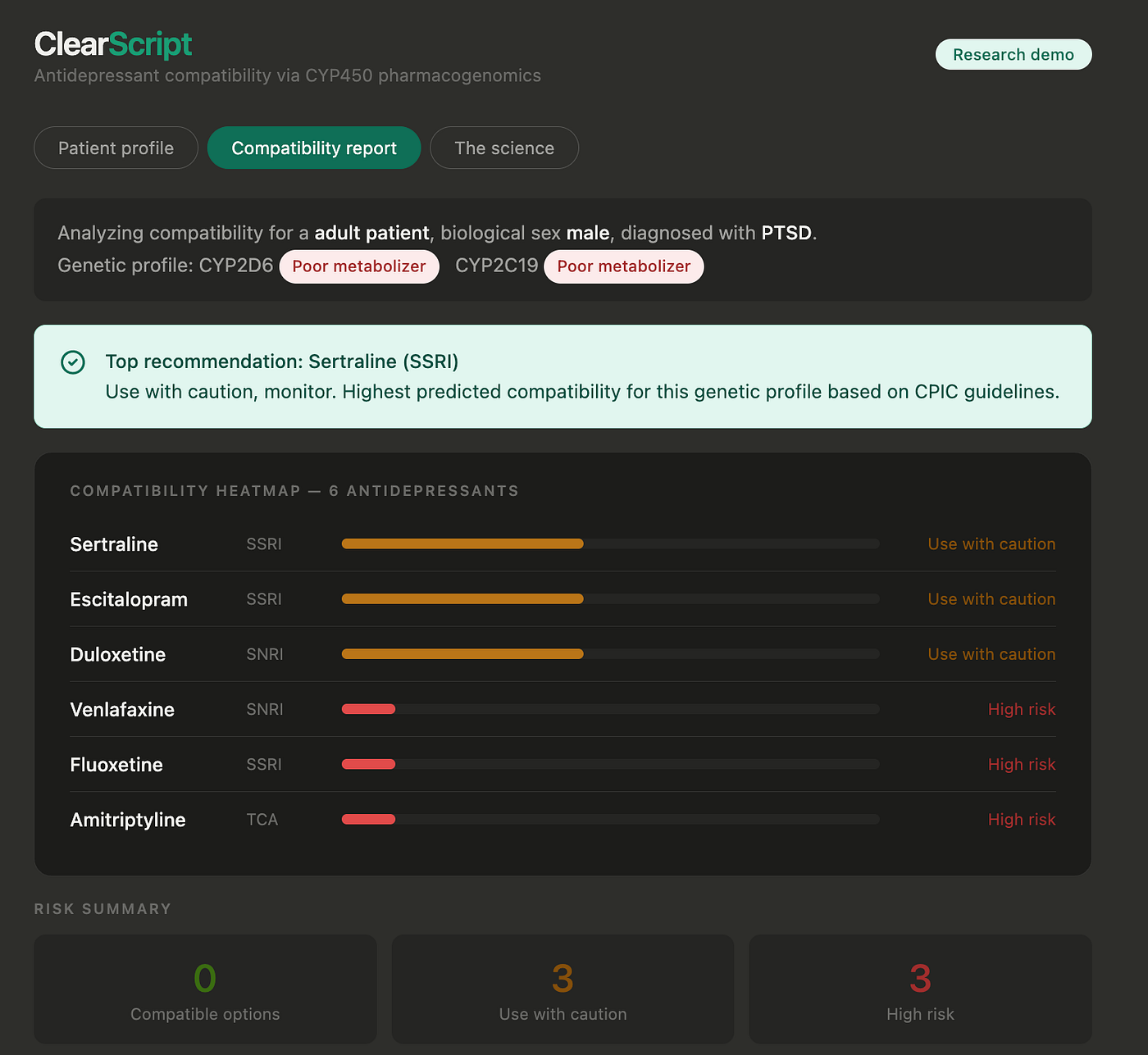The image size is (1148, 1055).
Task: Select the Sertraline row in heatmap
Action: 563,544
